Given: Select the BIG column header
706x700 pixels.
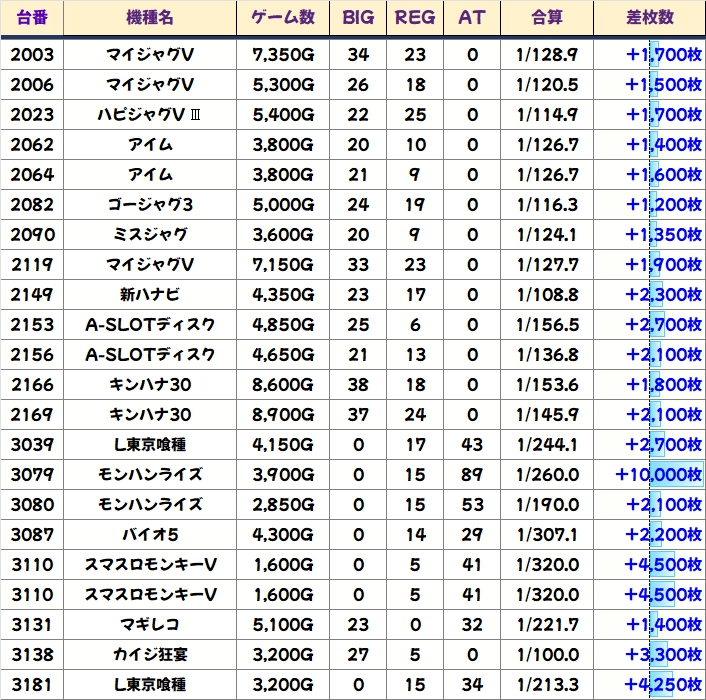Looking at the screenshot, I should coord(358,18).
